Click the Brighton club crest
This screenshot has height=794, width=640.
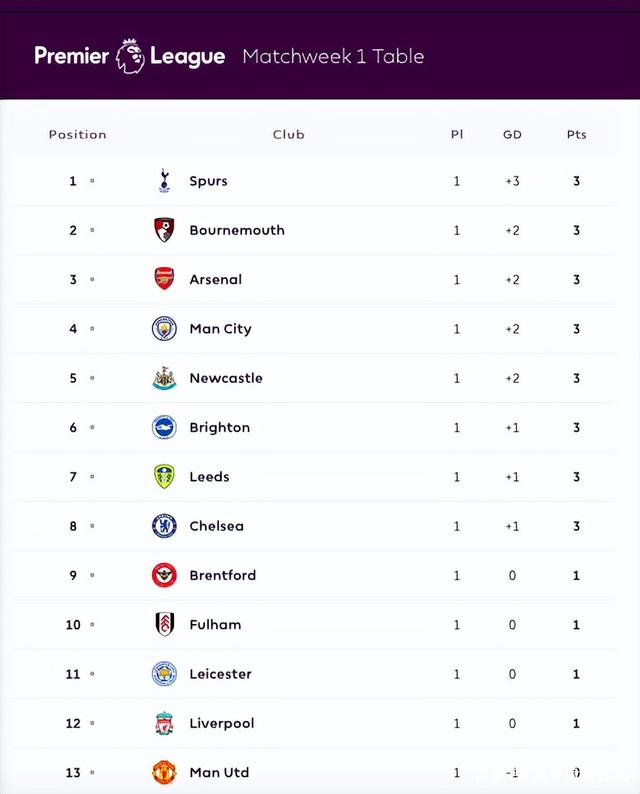click(x=164, y=427)
